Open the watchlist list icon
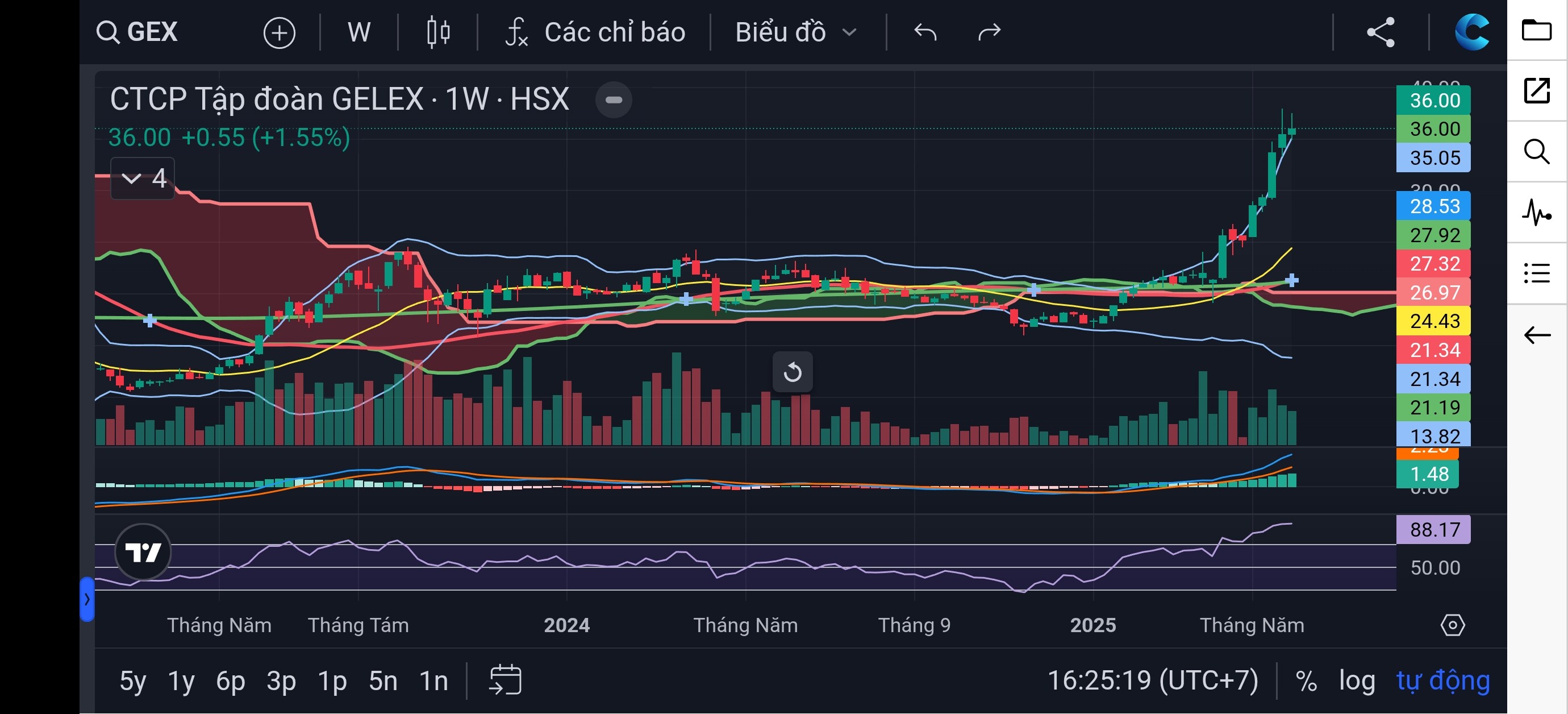Screen dimensions: 1568x714 [x=1536, y=273]
